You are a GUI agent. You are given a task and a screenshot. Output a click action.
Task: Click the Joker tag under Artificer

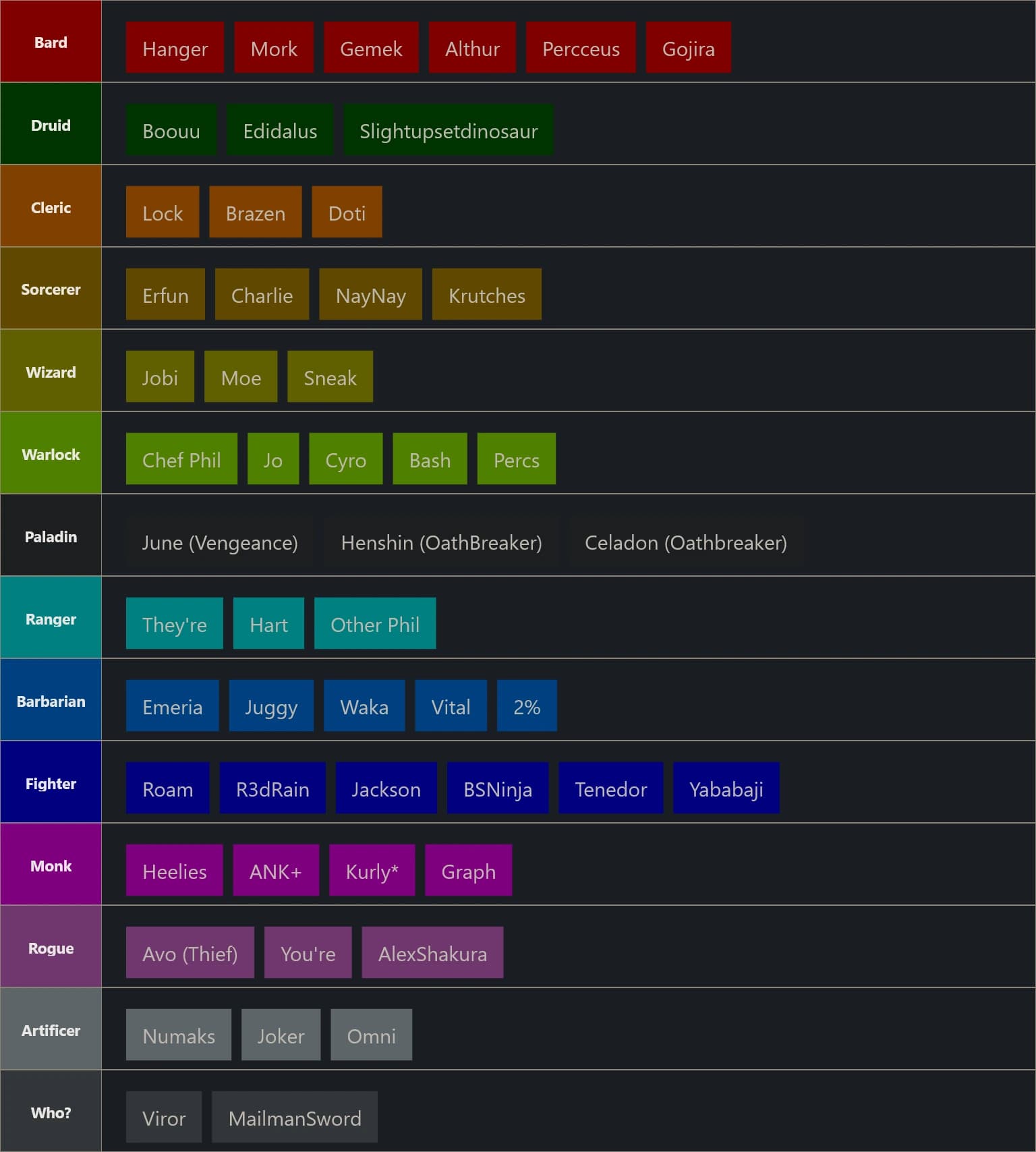[281, 1035]
